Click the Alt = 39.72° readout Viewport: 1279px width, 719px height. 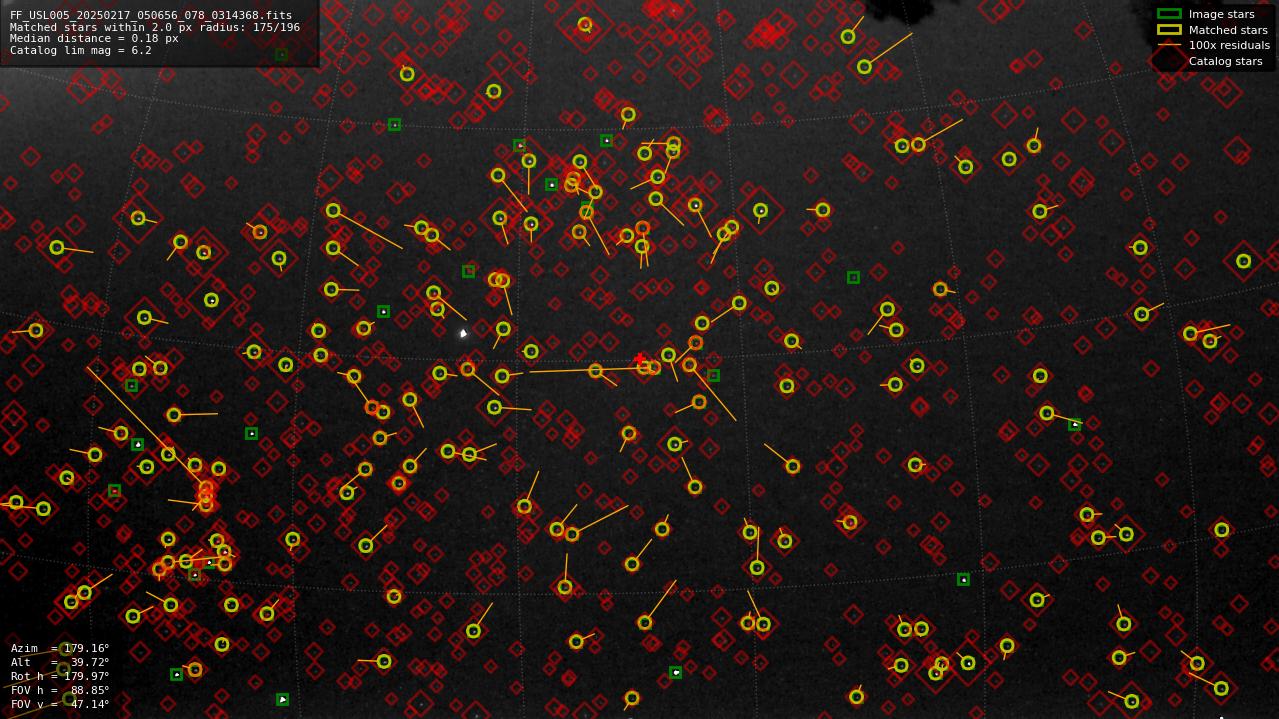pos(60,662)
